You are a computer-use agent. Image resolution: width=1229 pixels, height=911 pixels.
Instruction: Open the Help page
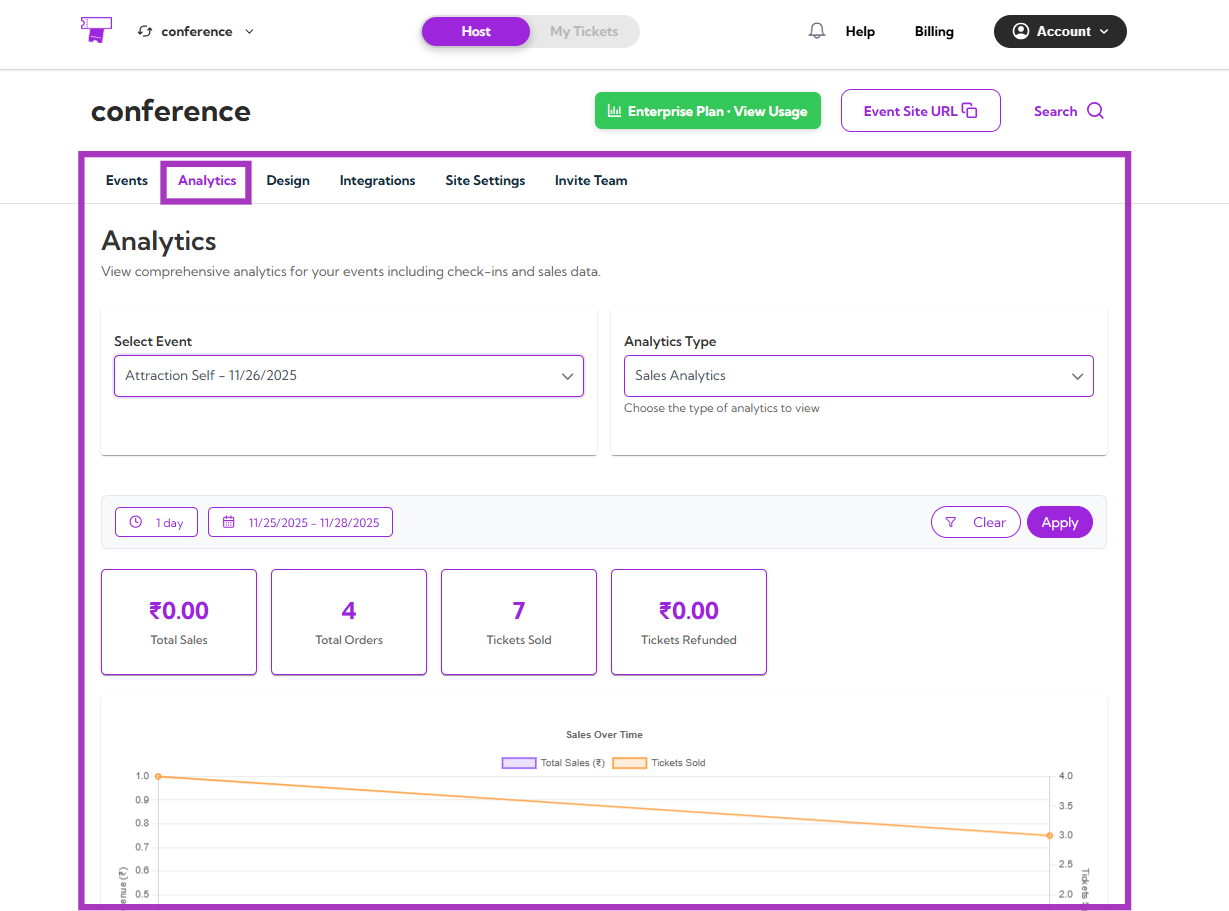coord(860,31)
